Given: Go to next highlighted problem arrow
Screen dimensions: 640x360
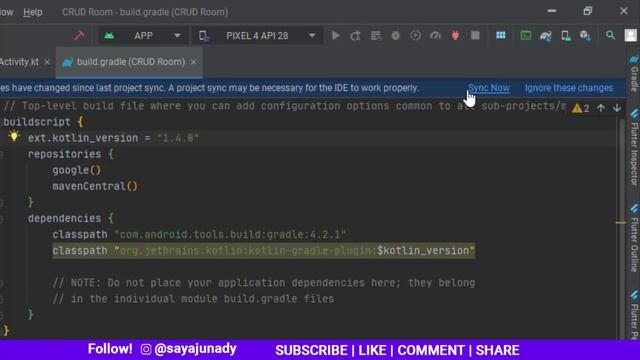Looking at the screenshot, I should [617, 108].
